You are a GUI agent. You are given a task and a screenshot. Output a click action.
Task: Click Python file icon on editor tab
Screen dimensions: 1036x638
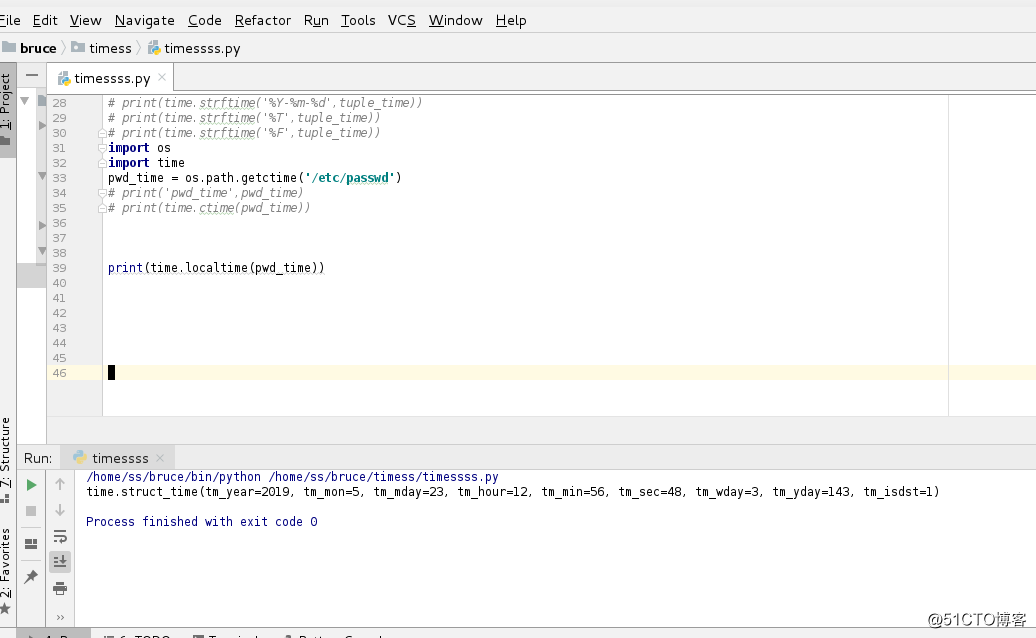[64, 79]
